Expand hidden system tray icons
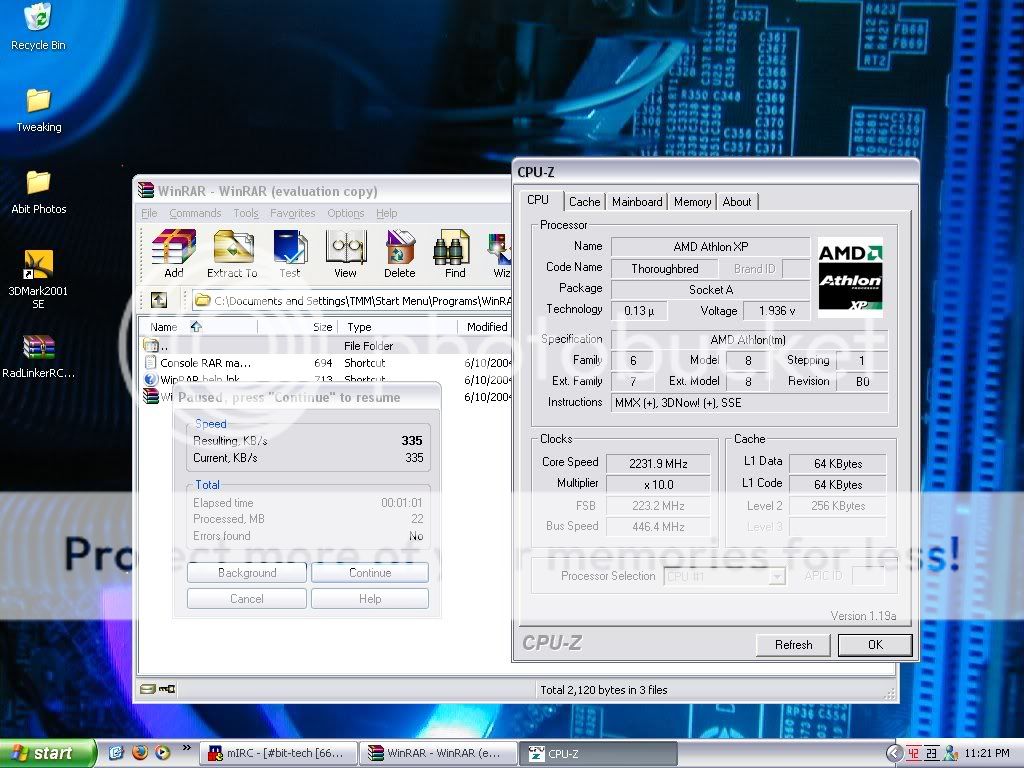1024x768 pixels. tap(895, 753)
